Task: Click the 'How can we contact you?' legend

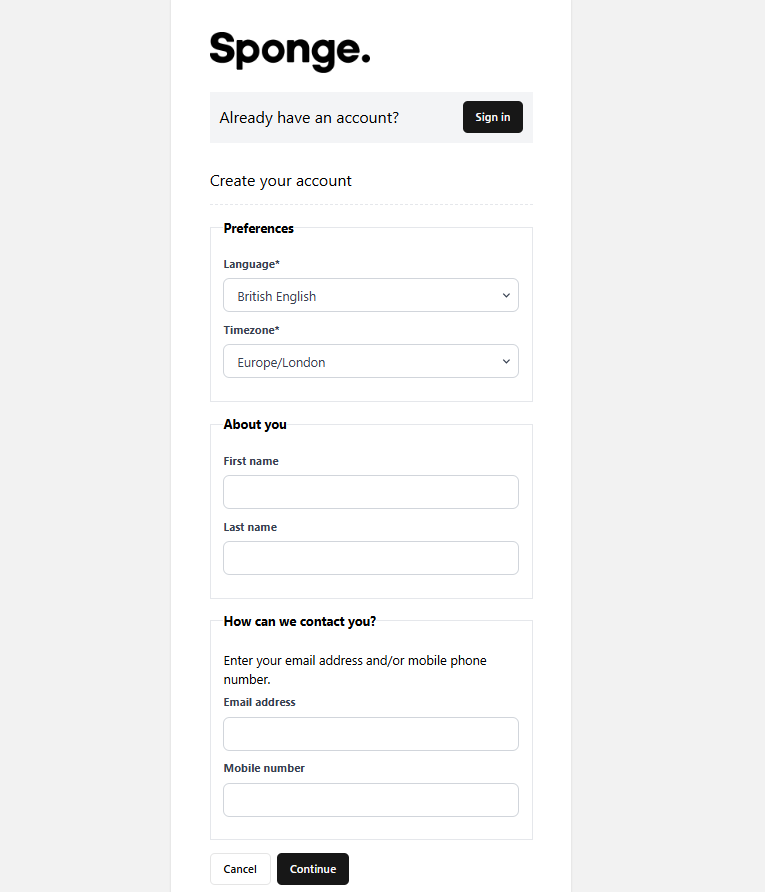Action: pyautogui.click(x=300, y=621)
